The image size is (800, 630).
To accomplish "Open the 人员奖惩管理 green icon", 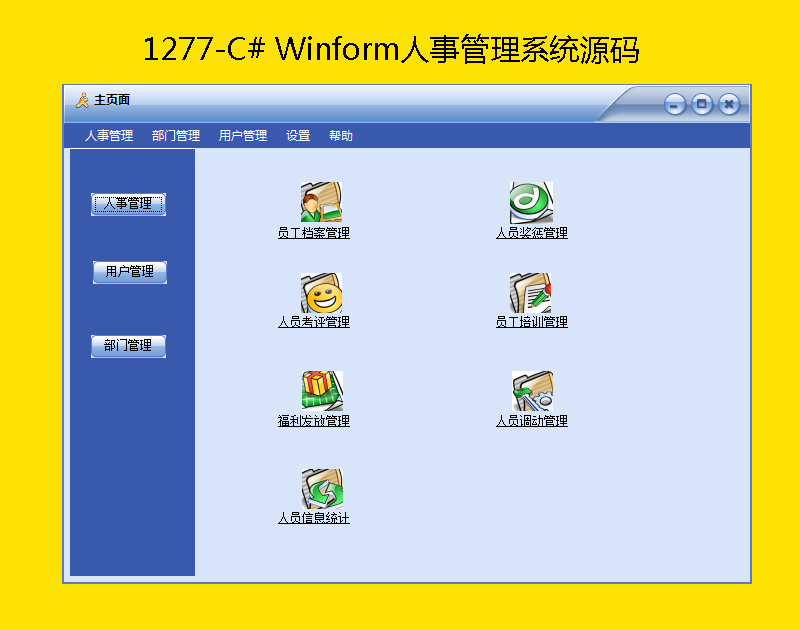I will pyautogui.click(x=531, y=202).
